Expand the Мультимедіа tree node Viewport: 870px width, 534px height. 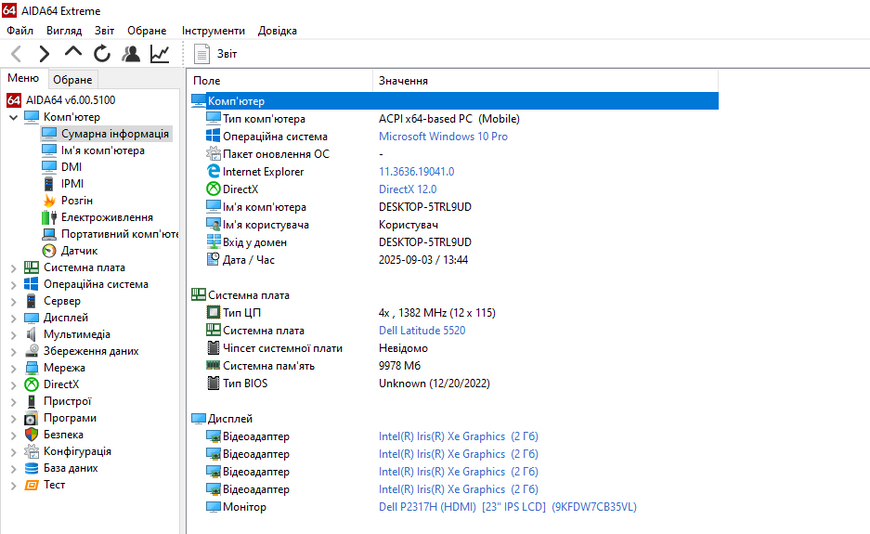[13, 335]
